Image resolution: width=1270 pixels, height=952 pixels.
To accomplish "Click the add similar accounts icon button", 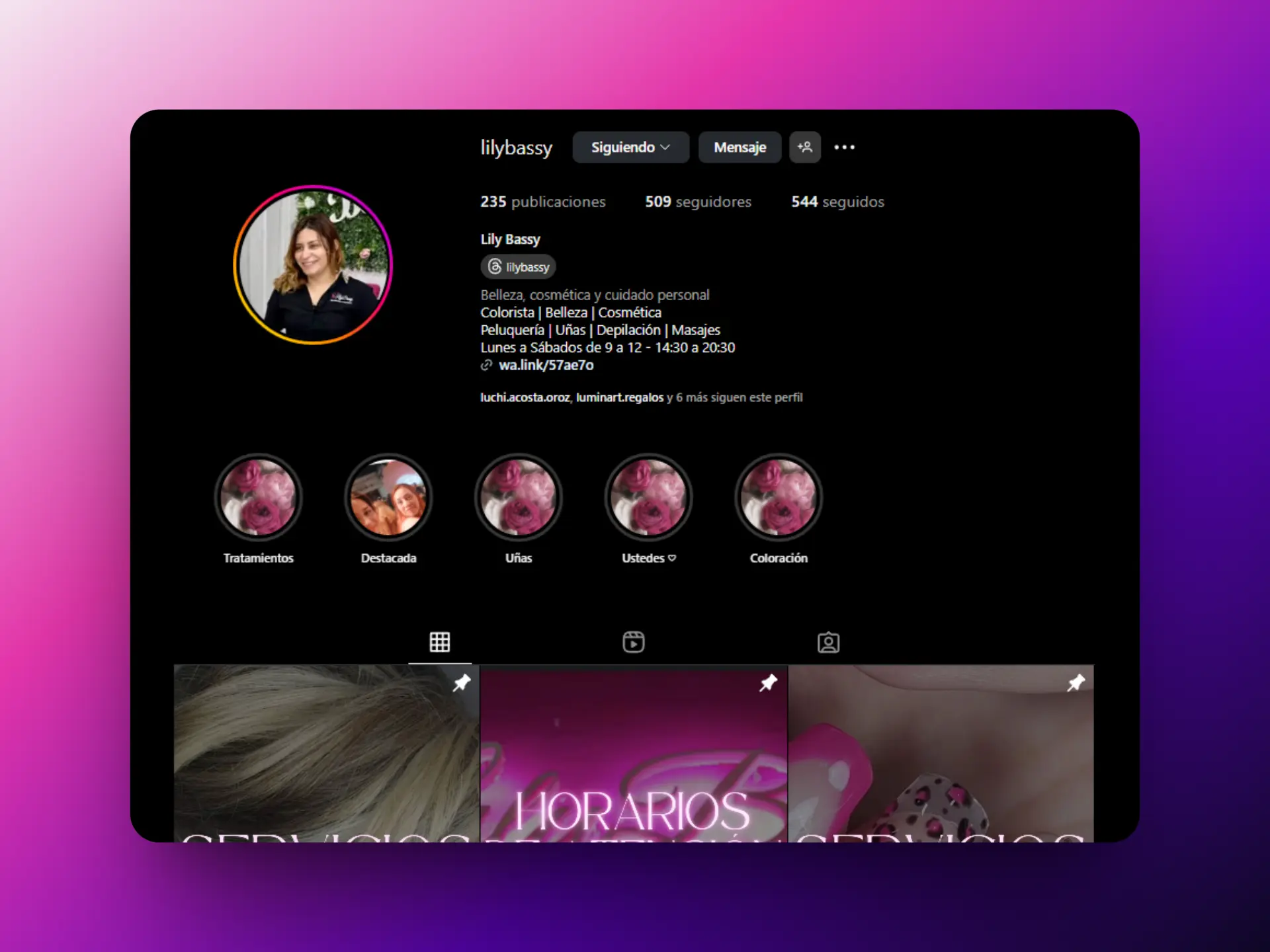I will 804,147.
